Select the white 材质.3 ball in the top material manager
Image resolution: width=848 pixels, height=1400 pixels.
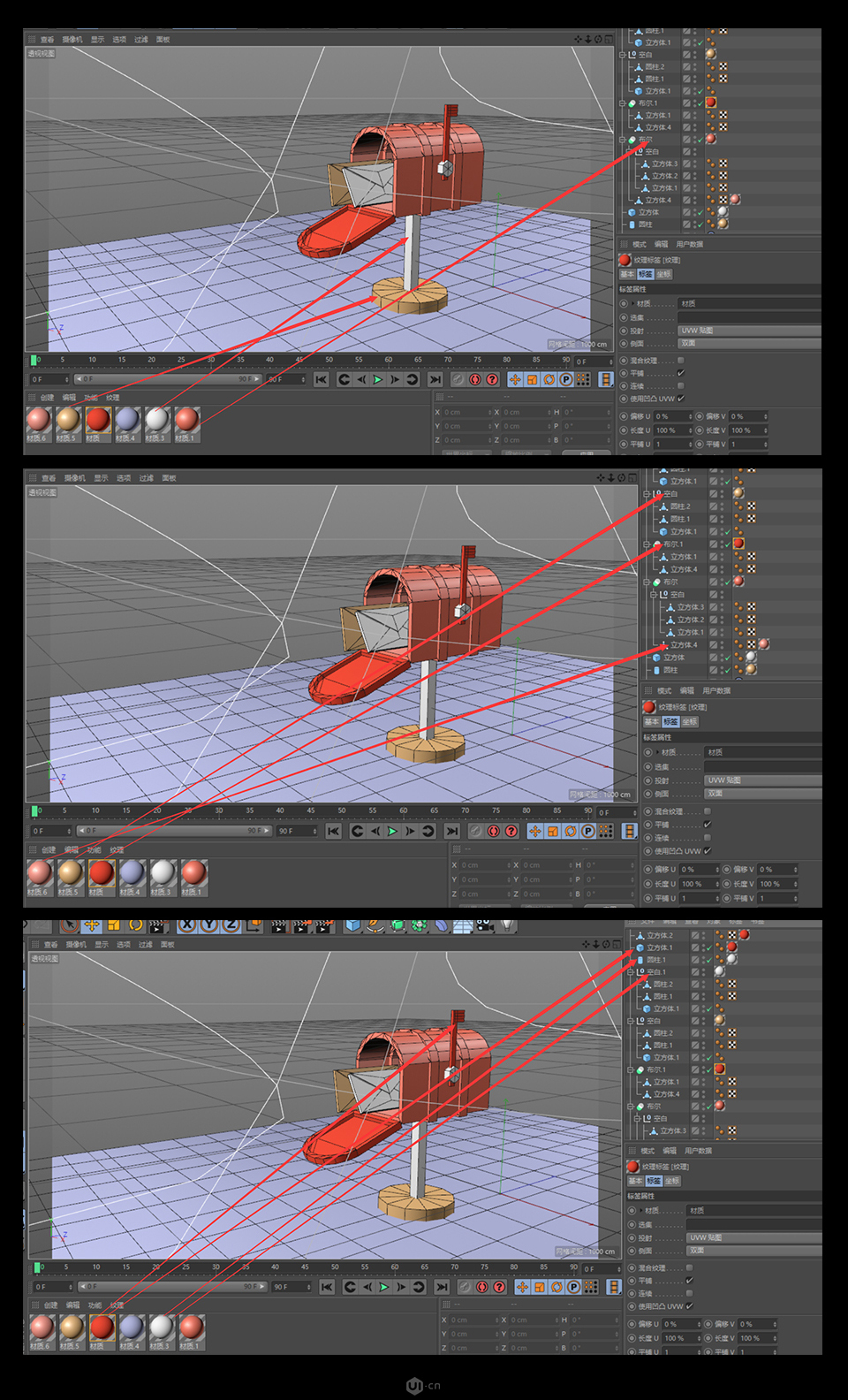(x=156, y=420)
